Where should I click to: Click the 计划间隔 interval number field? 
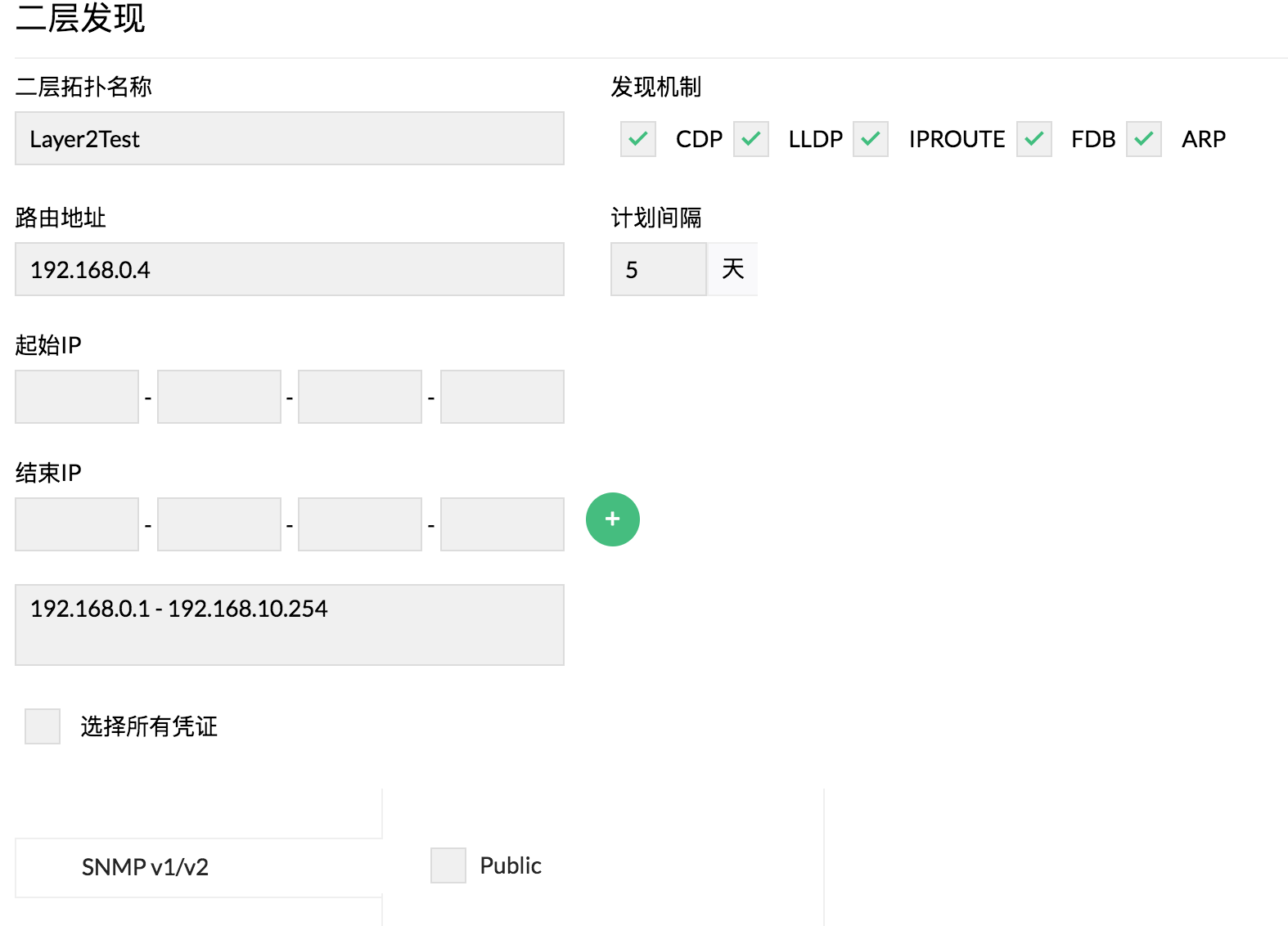point(658,270)
